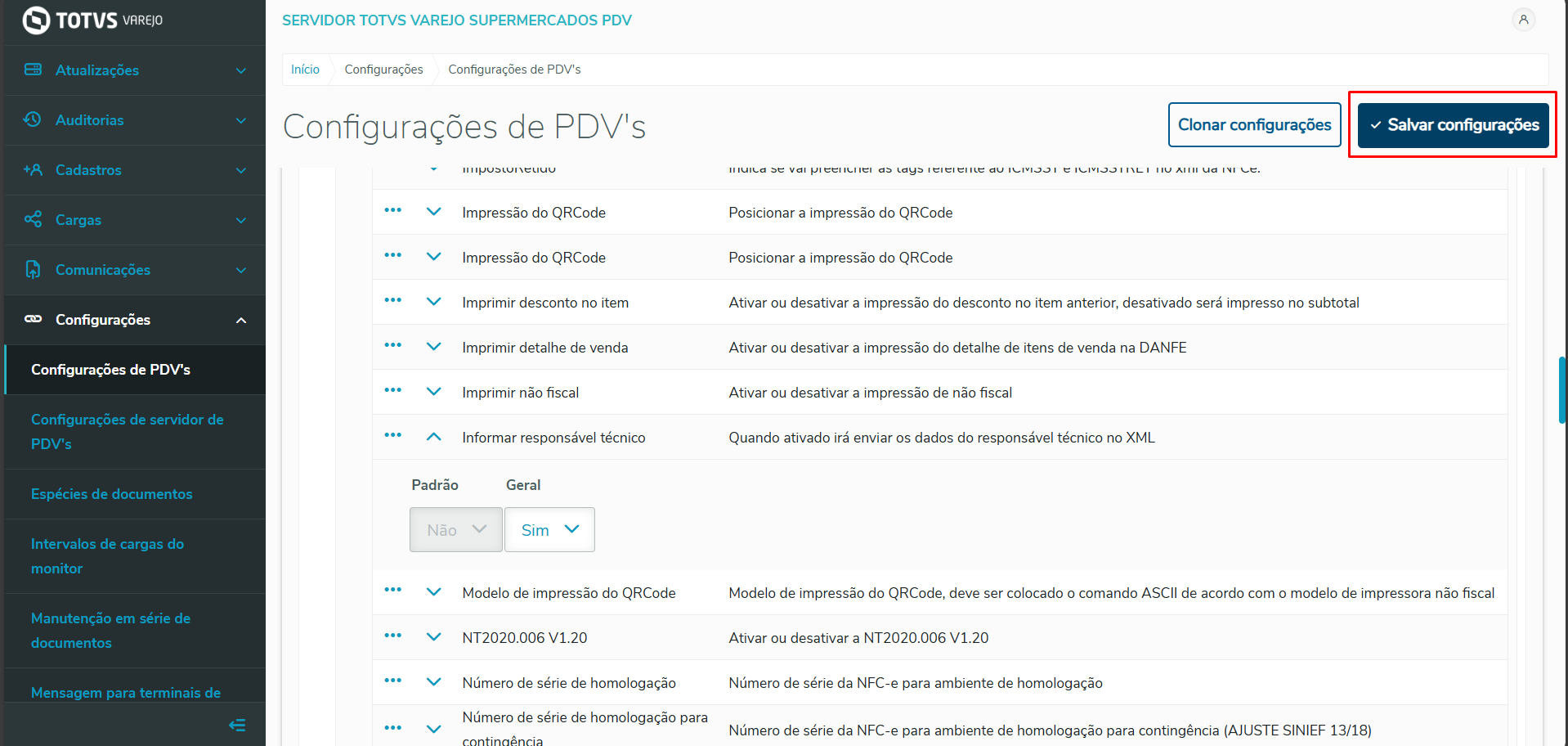The width and height of the screenshot is (1568, 746).
Task: Click the description mentioning "responsável técnico no XML"
Action: click(942, 438)
